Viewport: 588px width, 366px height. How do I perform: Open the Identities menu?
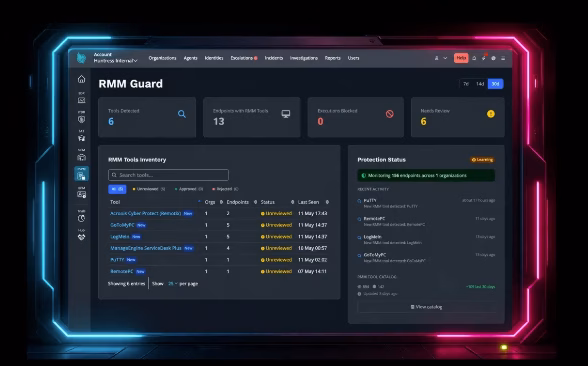[x=214, y=58]
